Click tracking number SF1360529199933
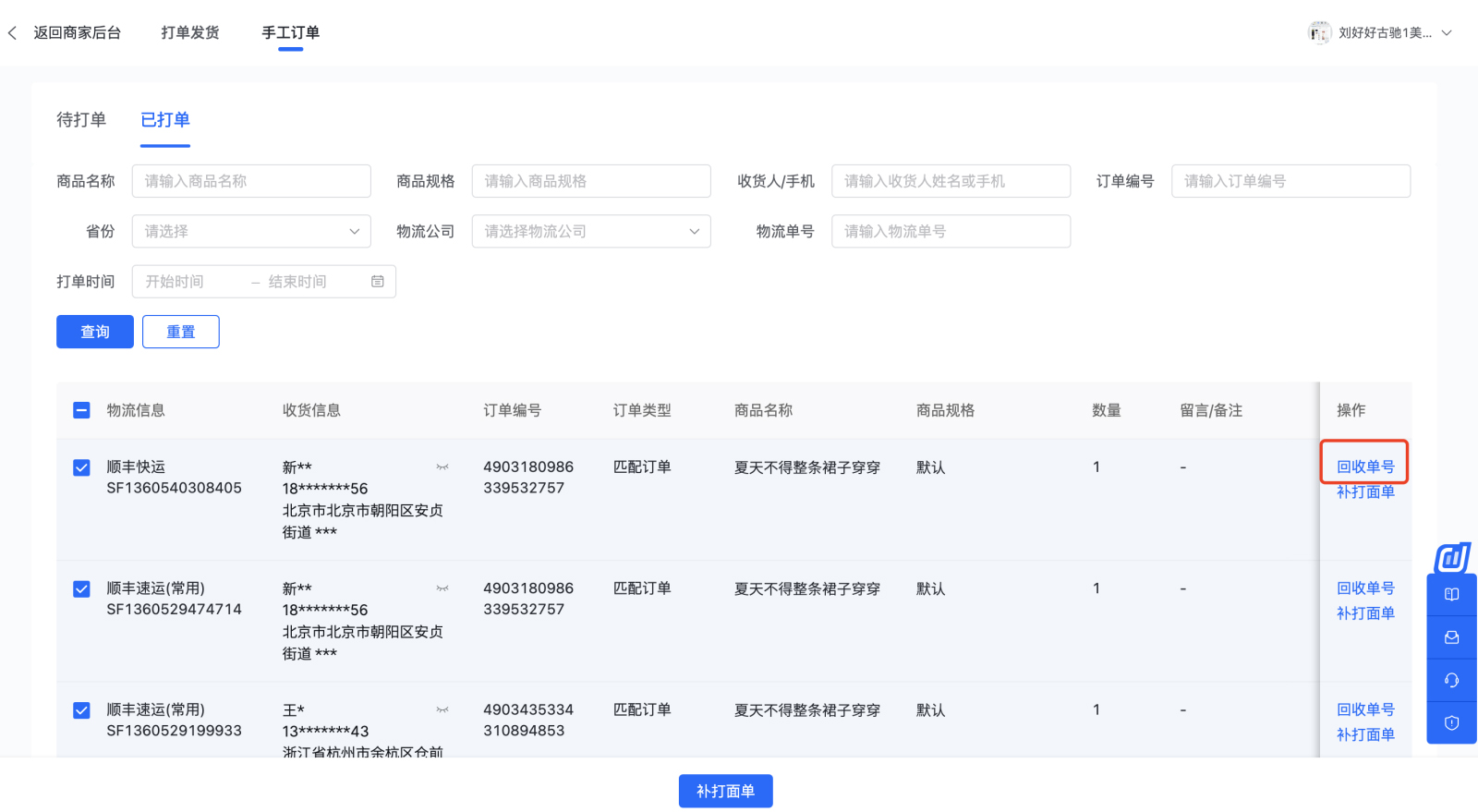The height and width of the screenshot is (812, 1478). click(174, 731)
